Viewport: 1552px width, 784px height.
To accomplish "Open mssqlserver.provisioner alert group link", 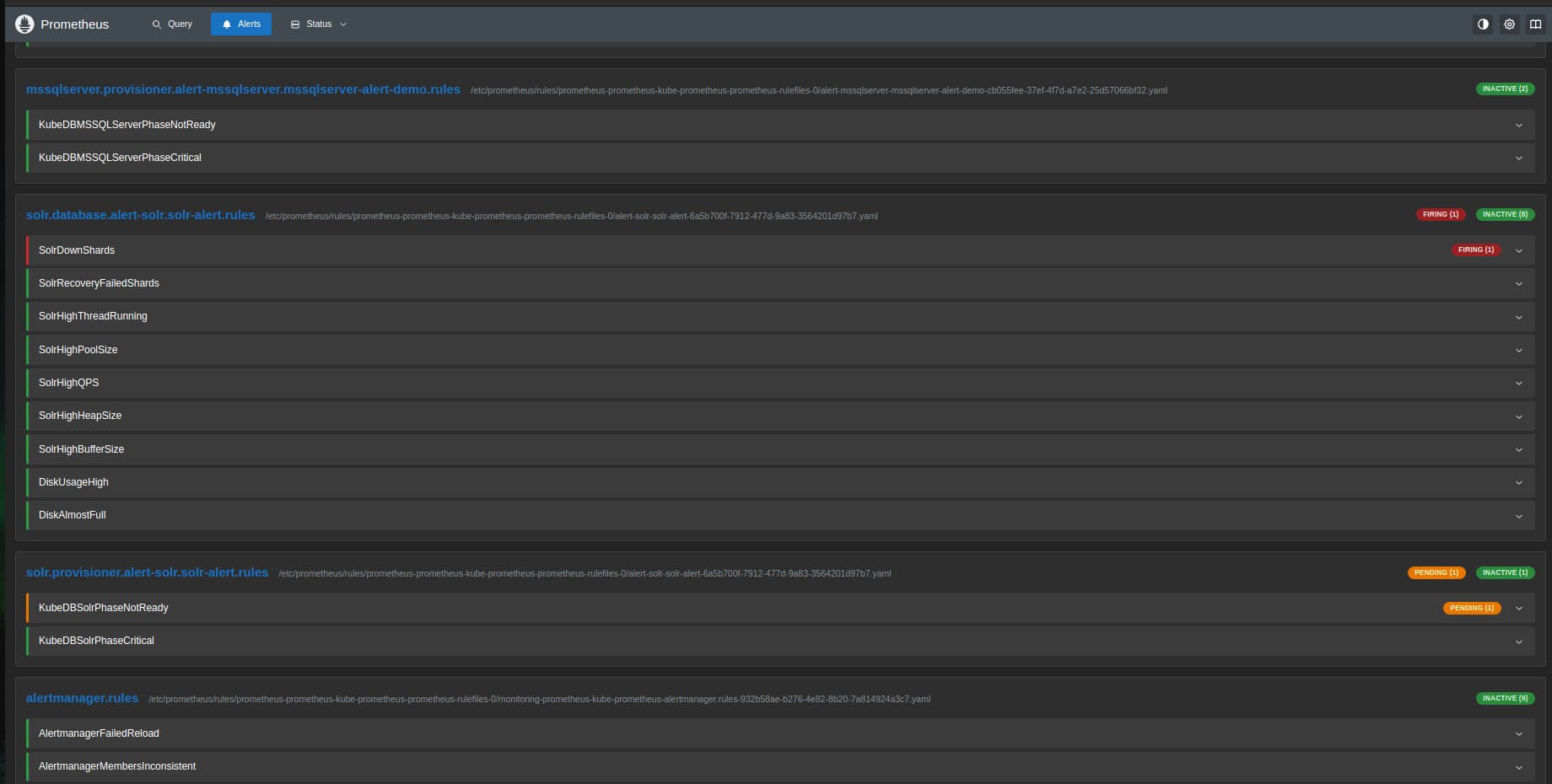I will pyautogui.click(x=243, y=89).
